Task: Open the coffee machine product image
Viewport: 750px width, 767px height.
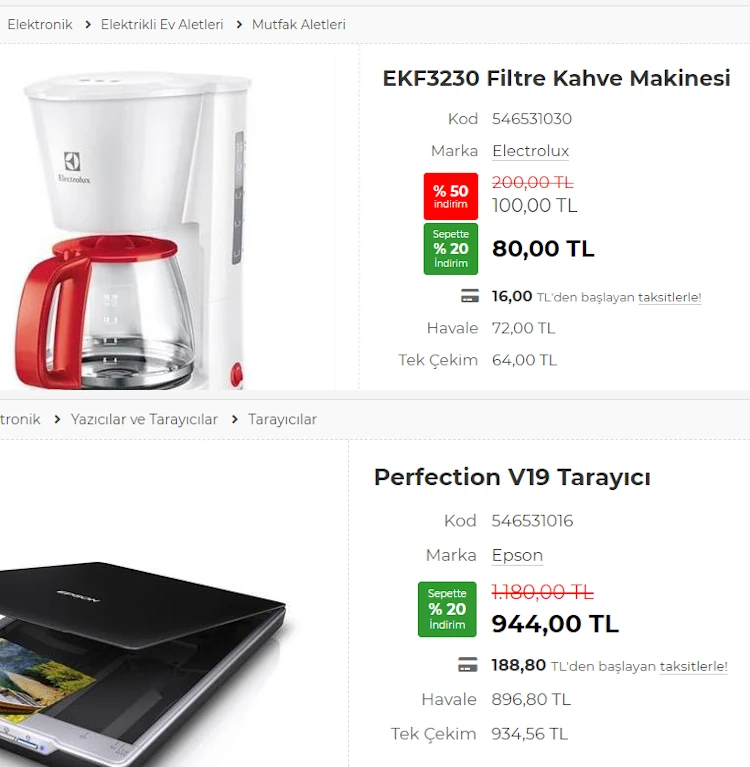Action: [133, 230]
